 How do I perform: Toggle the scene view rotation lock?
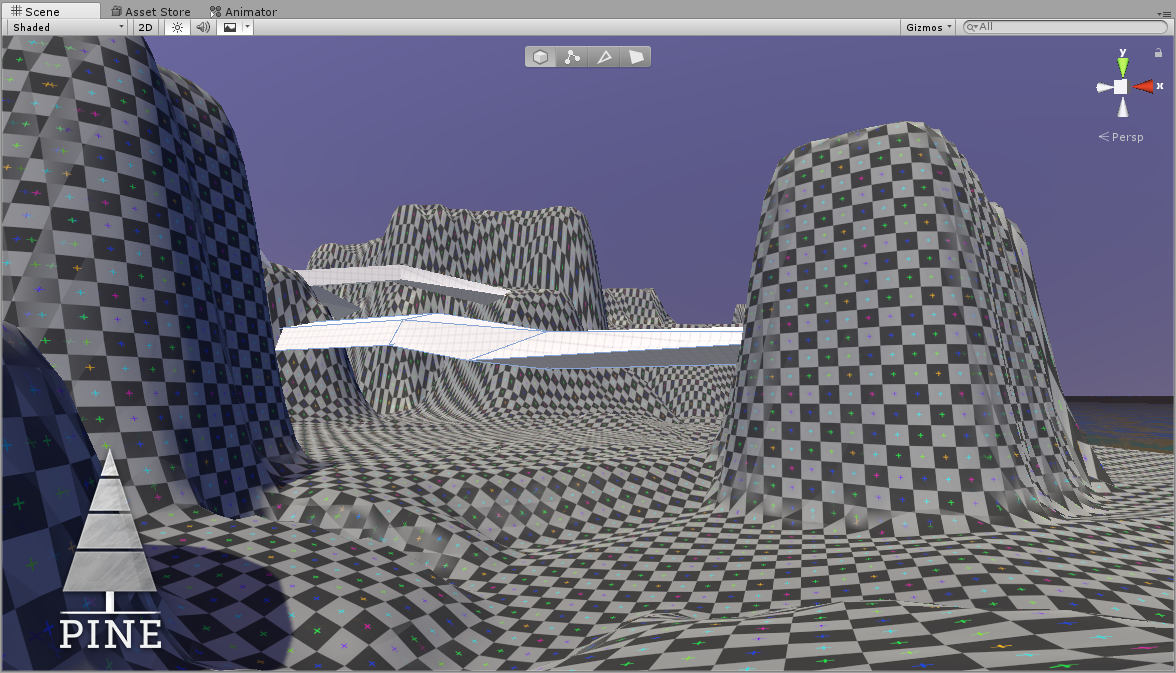pos(1158,53)
